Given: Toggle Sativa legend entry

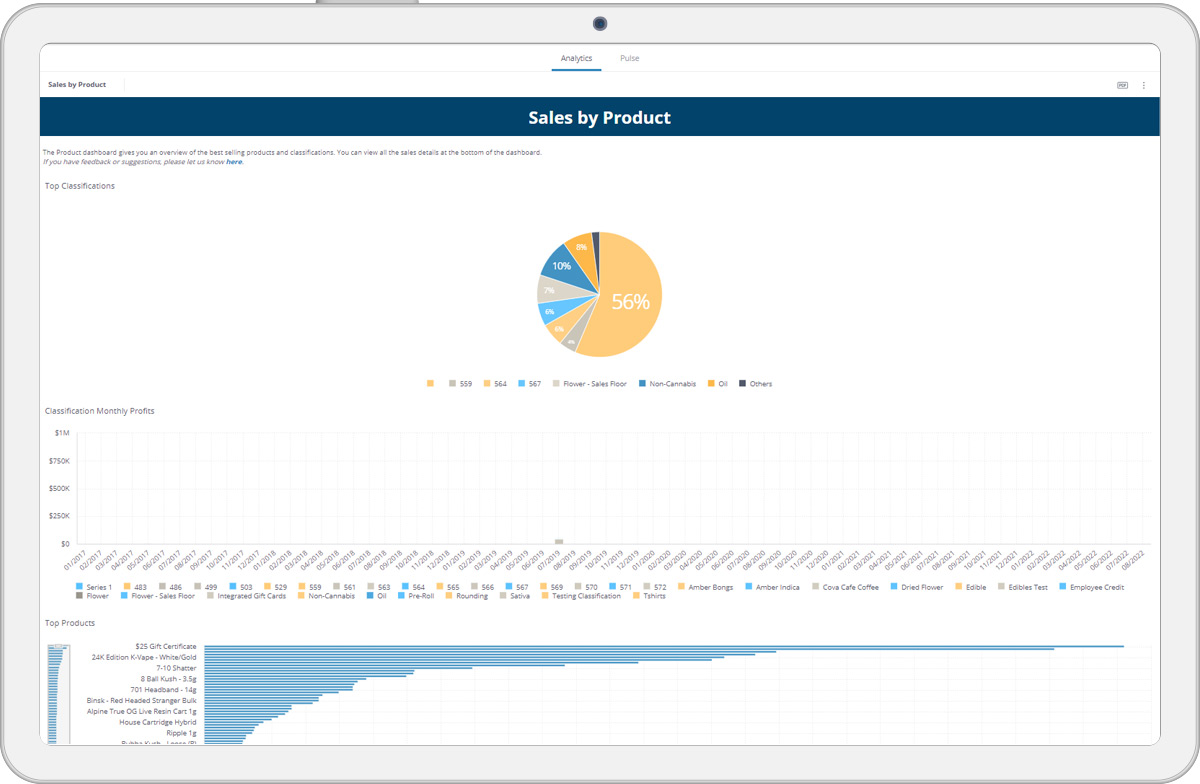Looking at the screenshot, I should 514,596.
